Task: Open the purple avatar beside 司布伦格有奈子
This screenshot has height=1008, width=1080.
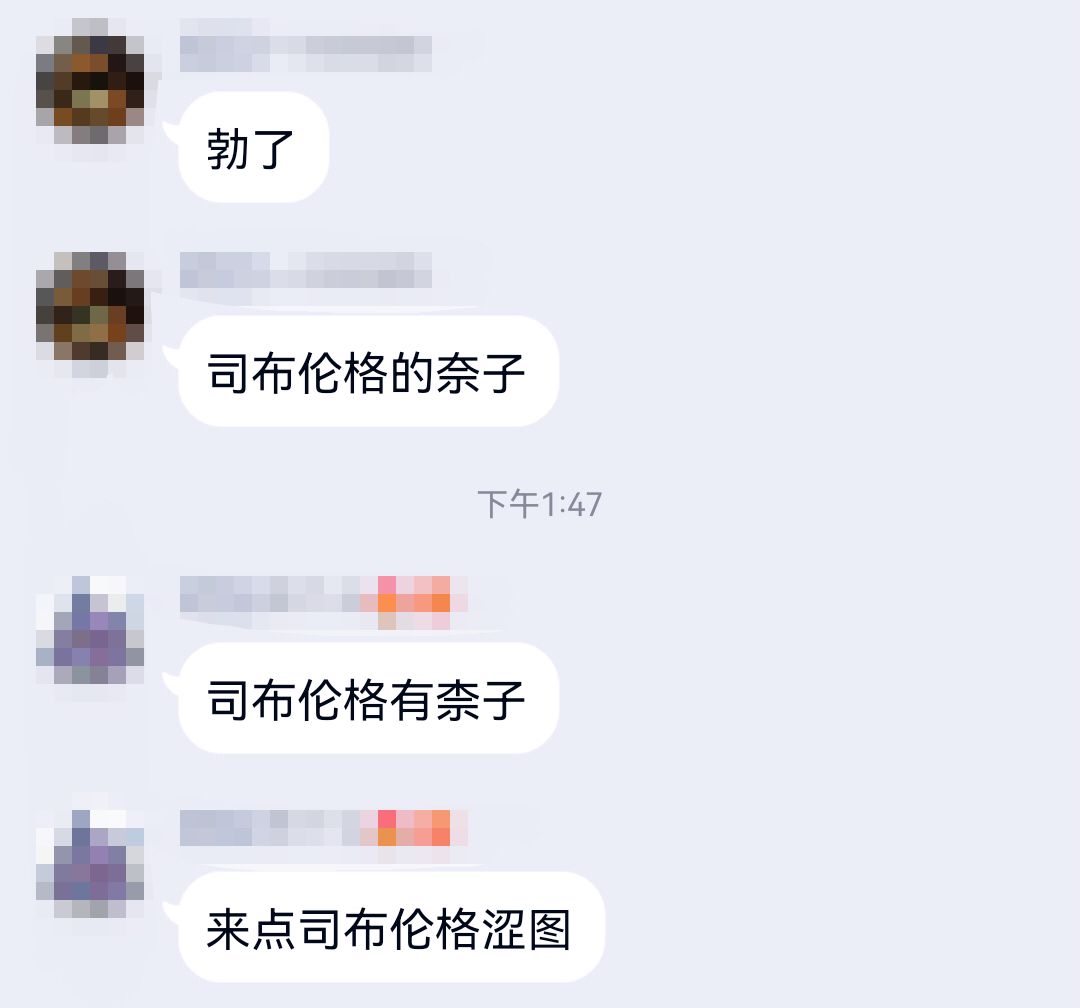Action: pyautogui.click(x=90, y=630)
